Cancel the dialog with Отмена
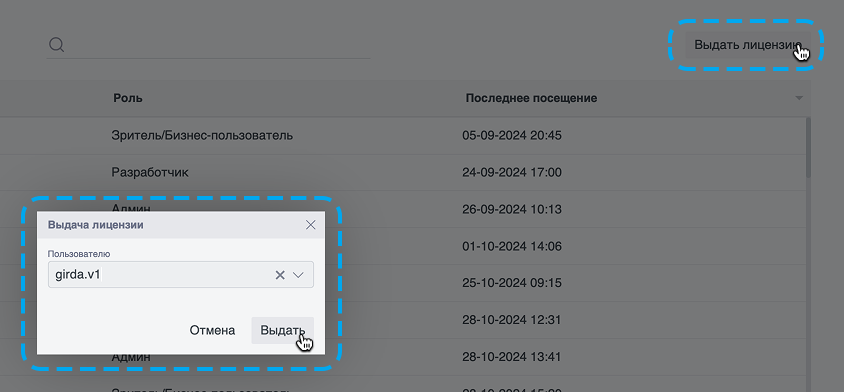The height and width of the screenshot is (392, 844). pyautogui.click(x=212, y=330)
